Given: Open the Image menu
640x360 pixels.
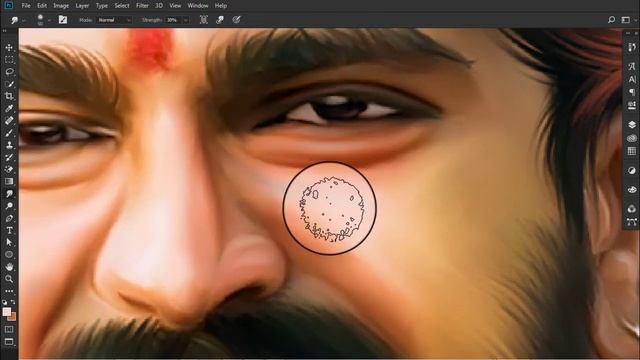Looking at the screenshot, I should tap(61, 6).
